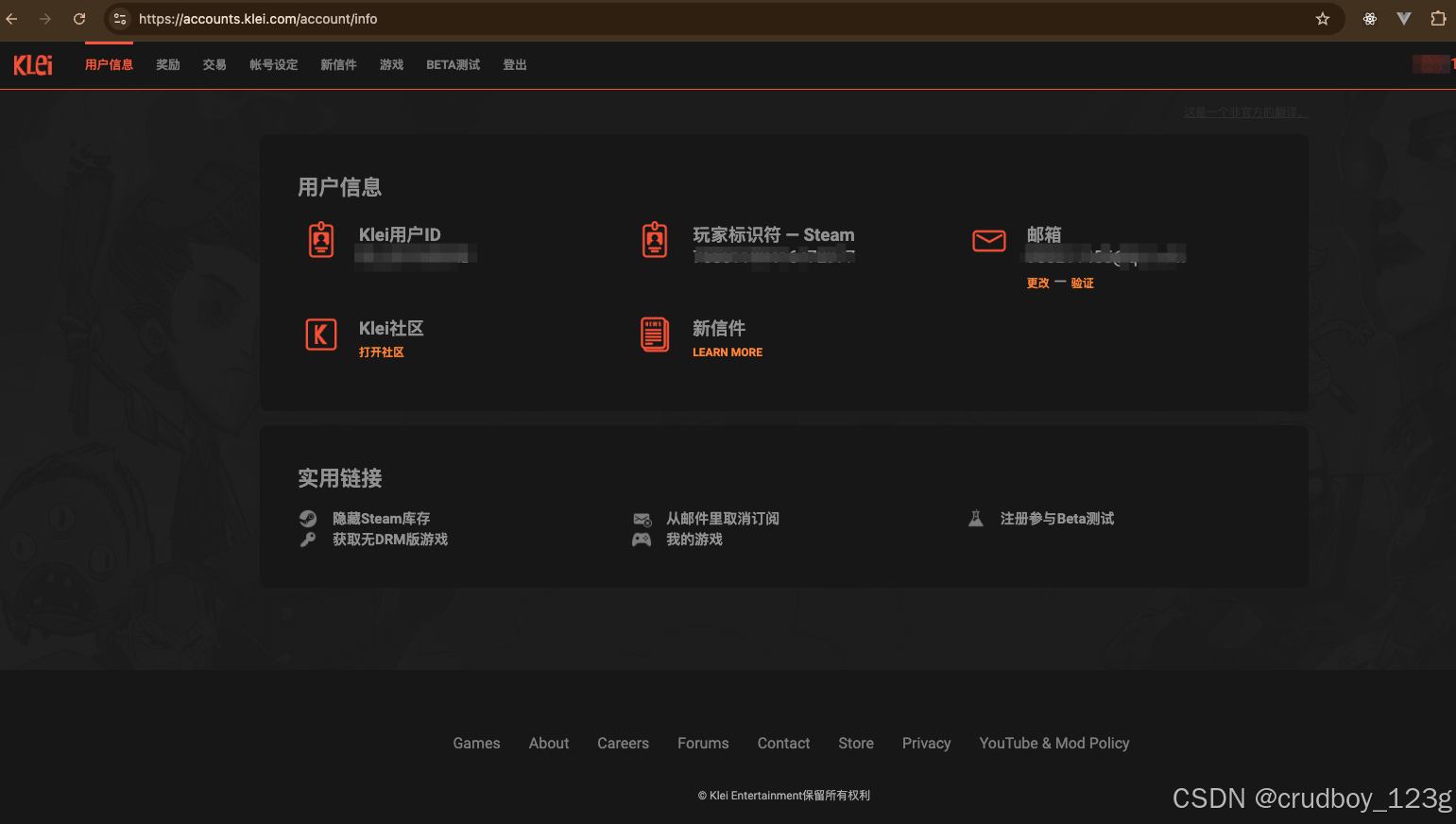The width and height of the screenshot is (1456, 824).
Task: Click the Store footer link
Action: 856,744
